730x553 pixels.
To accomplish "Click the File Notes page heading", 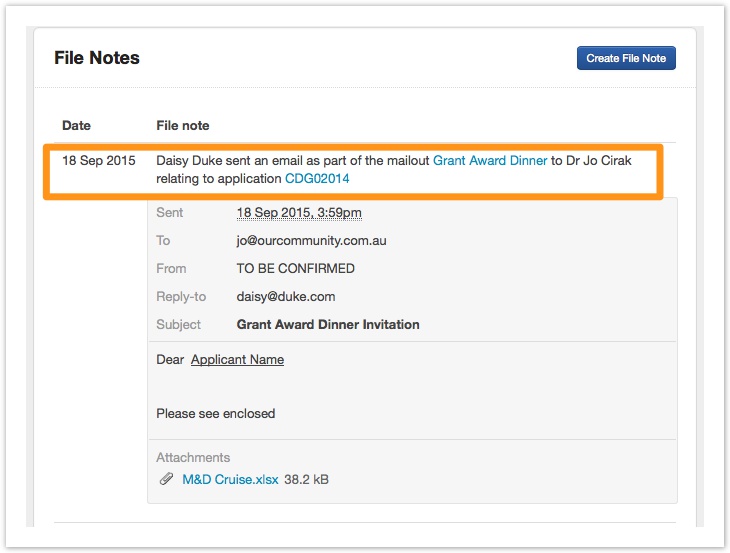I will click(97, 58).
